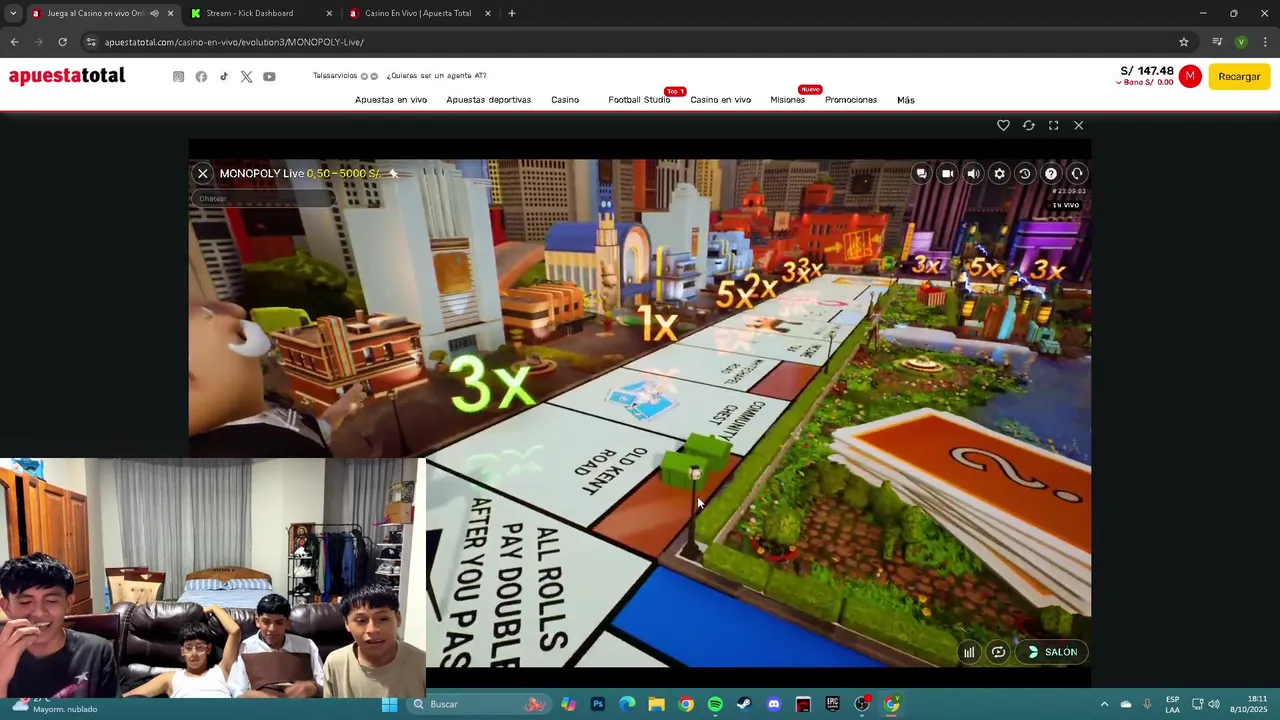
Task: Open the TikTok social icon
Action: point(224,77)
